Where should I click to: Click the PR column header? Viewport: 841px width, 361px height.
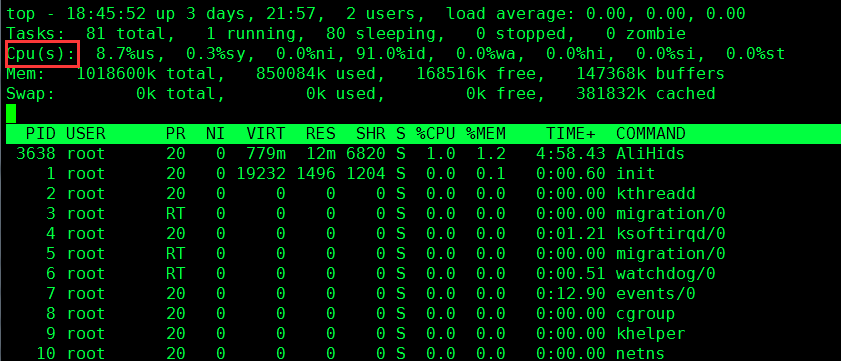click(x=175, y=134)
